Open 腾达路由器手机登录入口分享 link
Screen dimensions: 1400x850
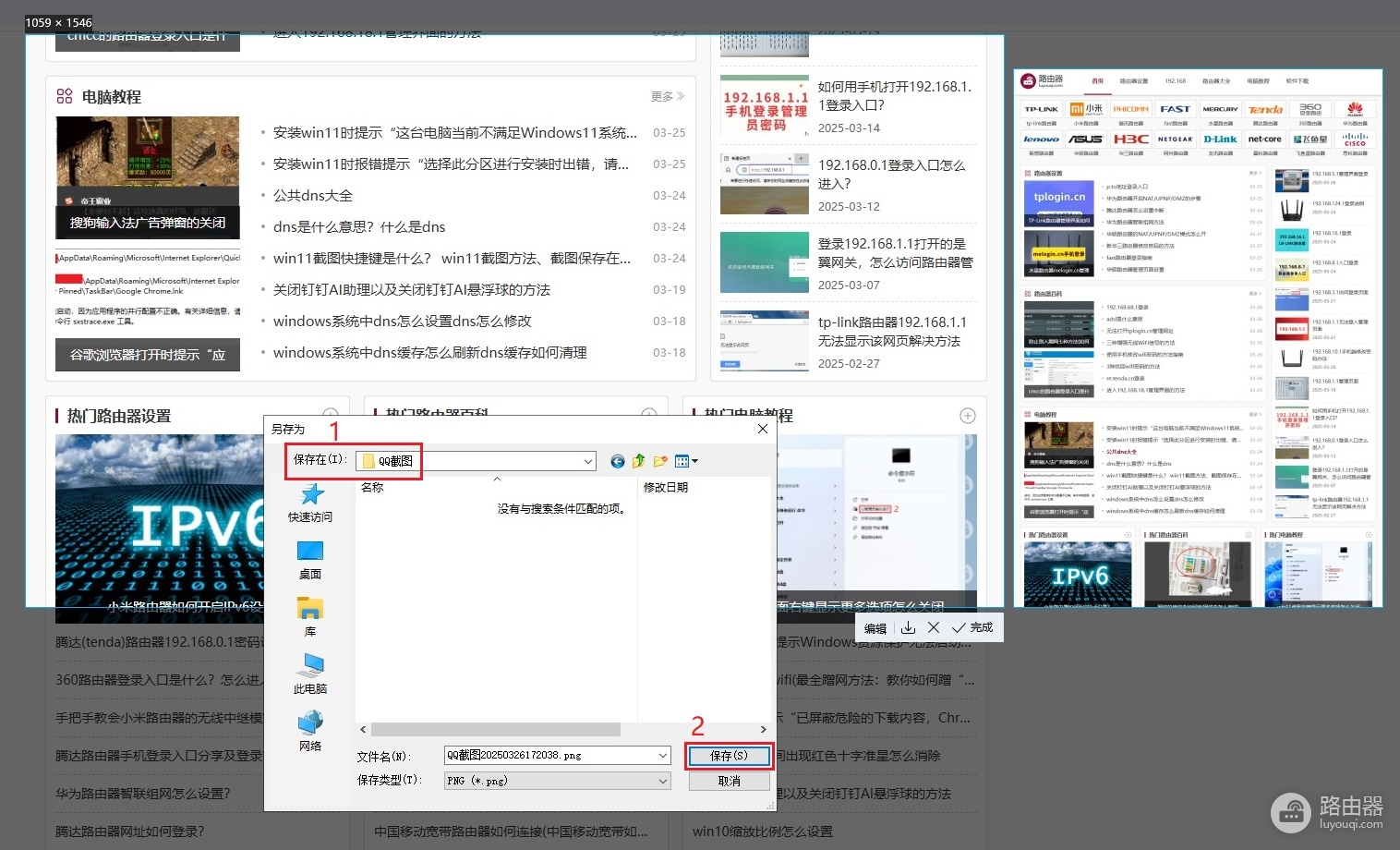(159, 756)
